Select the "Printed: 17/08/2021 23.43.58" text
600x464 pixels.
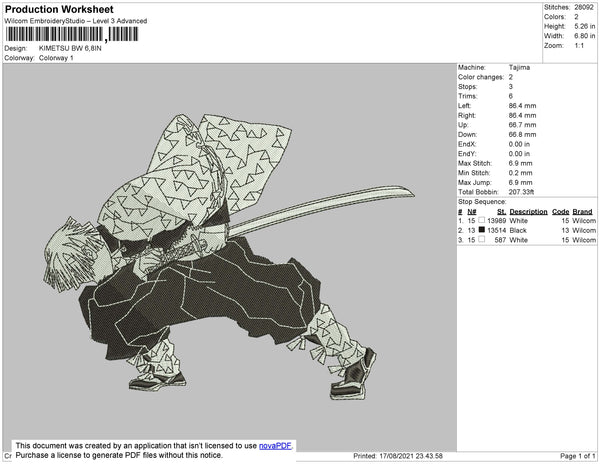[x=398, y=456]
